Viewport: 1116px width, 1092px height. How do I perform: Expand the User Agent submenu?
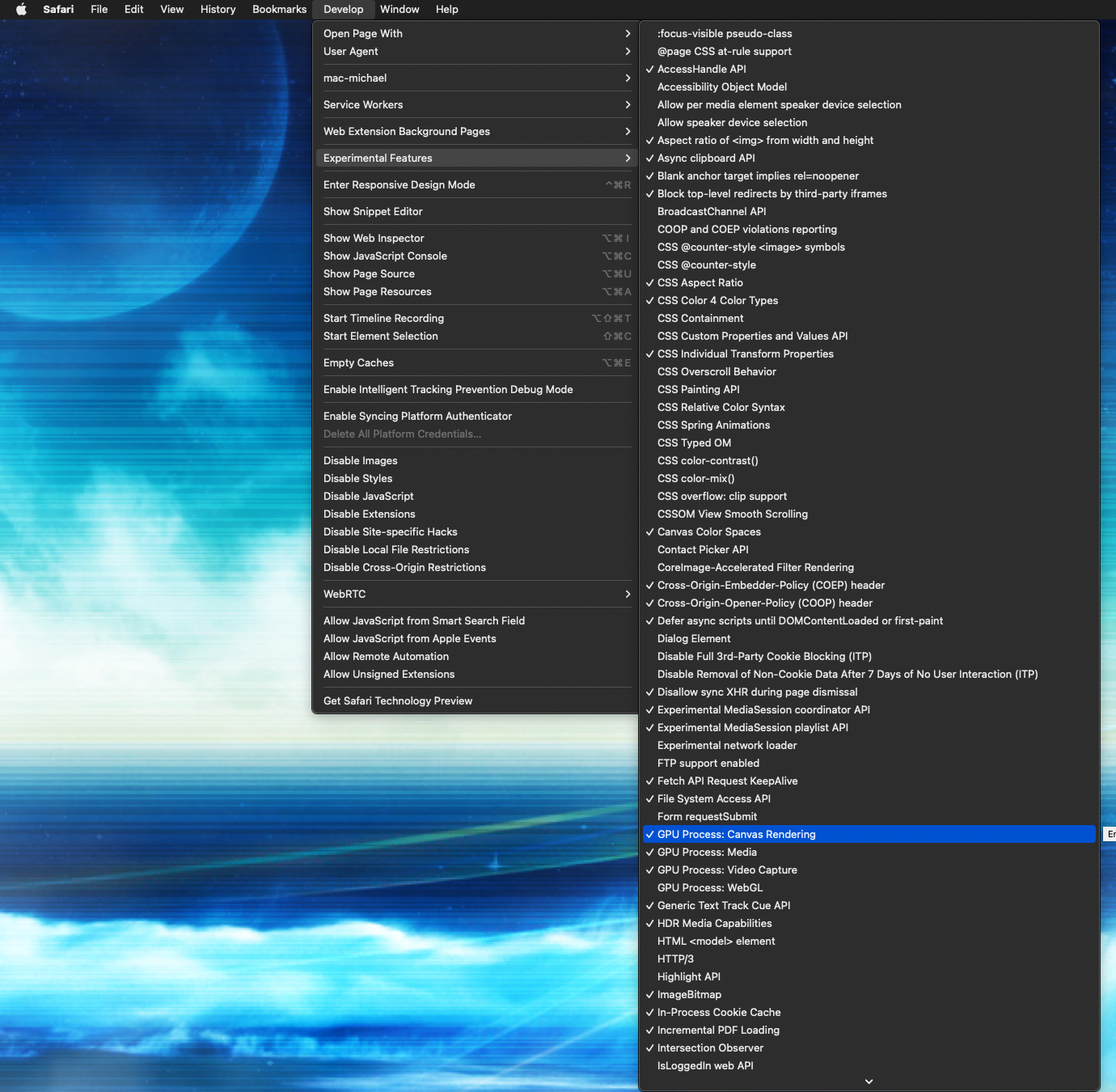[476, 51]
